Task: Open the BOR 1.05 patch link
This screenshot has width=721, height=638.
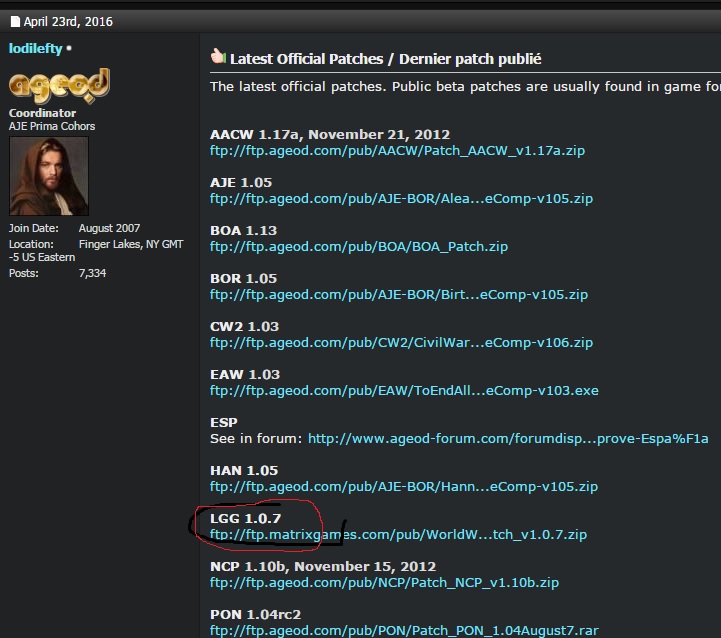Action: click(398, 295)
